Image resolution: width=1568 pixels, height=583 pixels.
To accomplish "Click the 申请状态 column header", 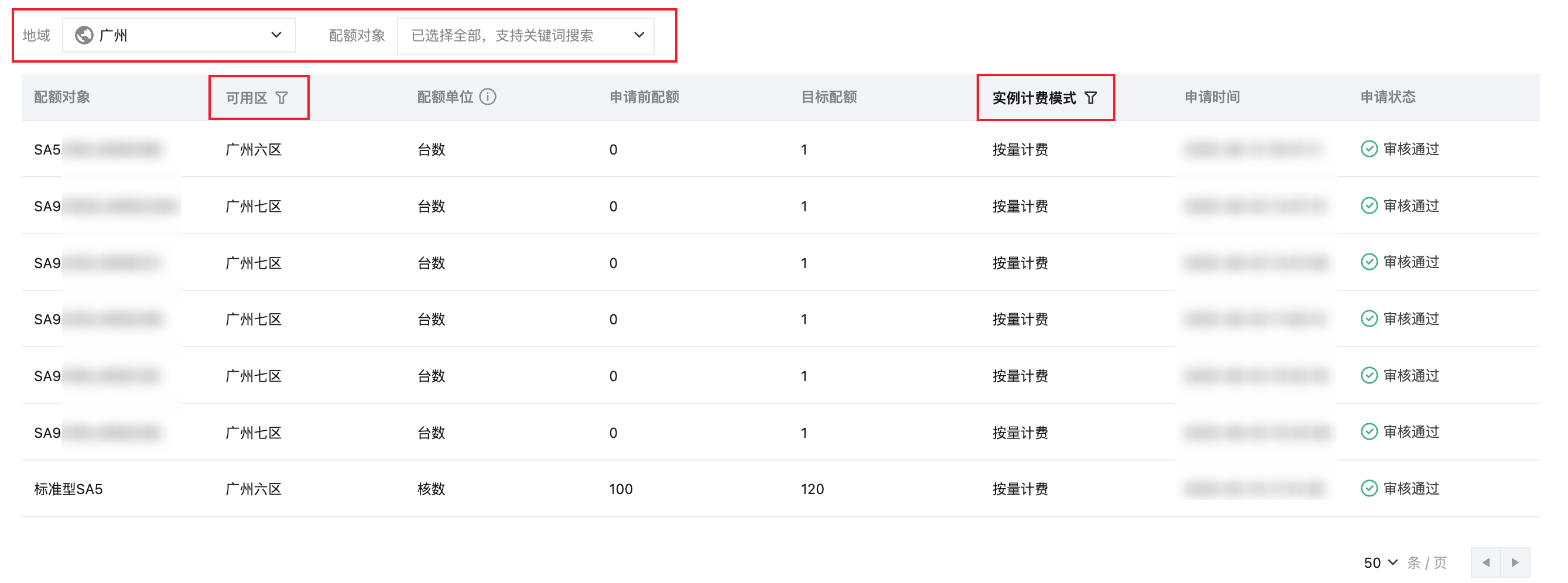I will click(1388, 97).
